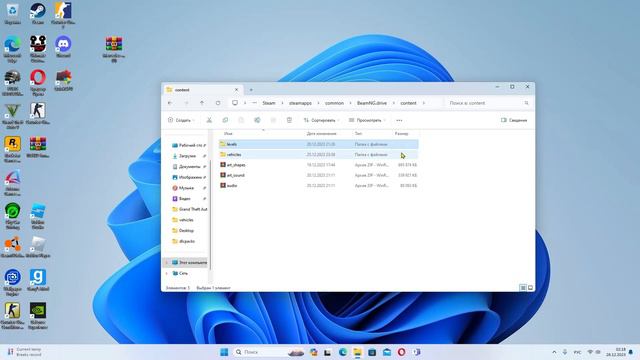This screenshot has width=640, height=360.
Task: Close the content tab
Action: (x=236, y=90)
